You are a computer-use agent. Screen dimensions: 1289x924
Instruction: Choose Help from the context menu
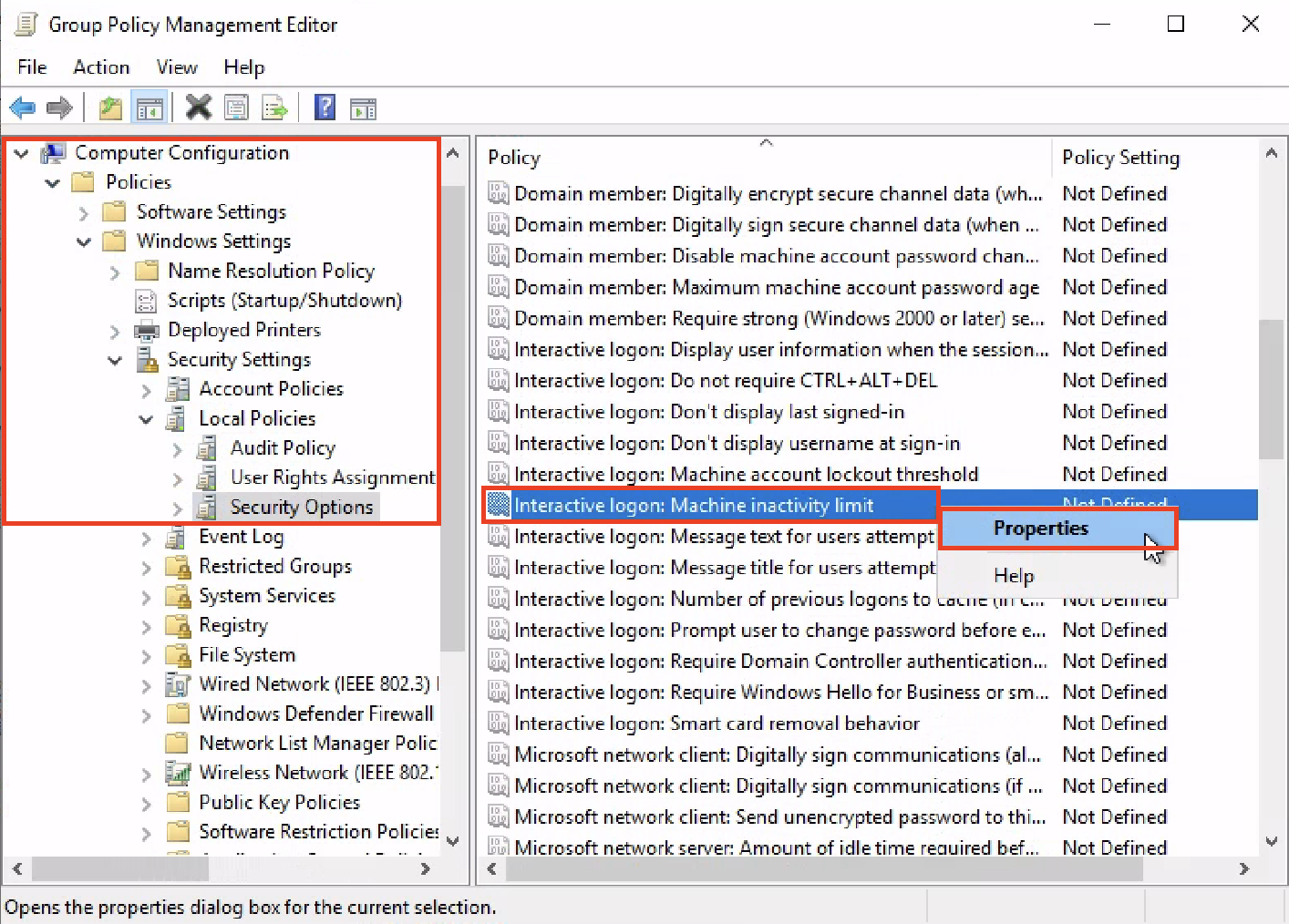click(x=1057, y=576)
